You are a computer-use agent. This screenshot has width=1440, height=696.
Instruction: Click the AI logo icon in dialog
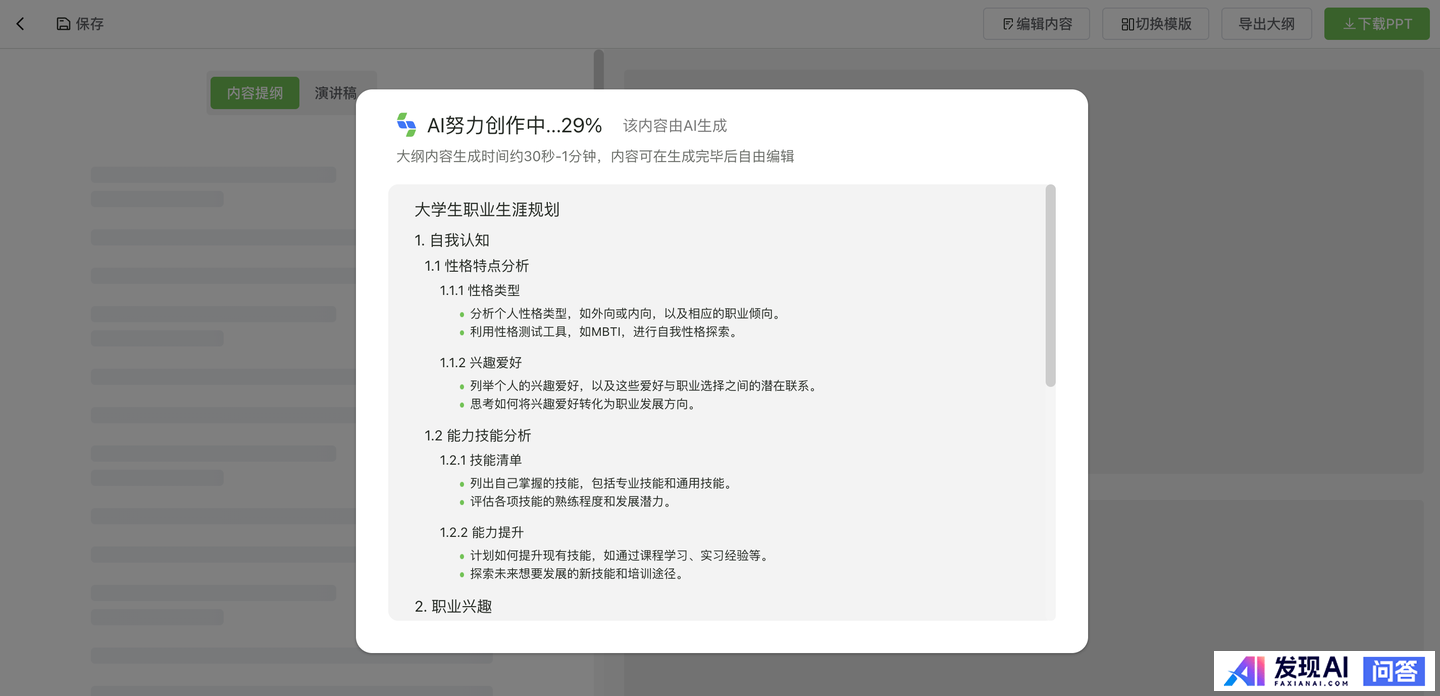coord(406,125)
